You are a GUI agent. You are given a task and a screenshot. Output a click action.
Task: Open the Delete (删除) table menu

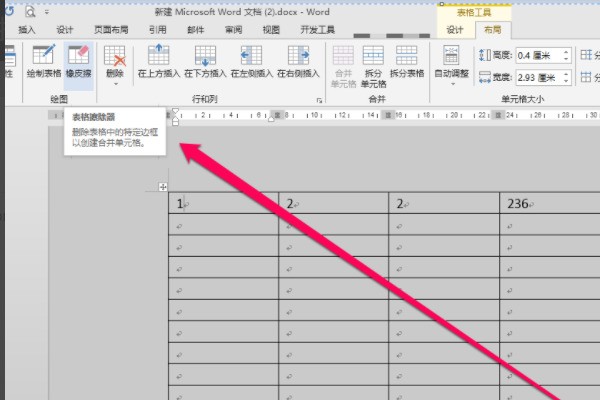click(x=114, y=65)
